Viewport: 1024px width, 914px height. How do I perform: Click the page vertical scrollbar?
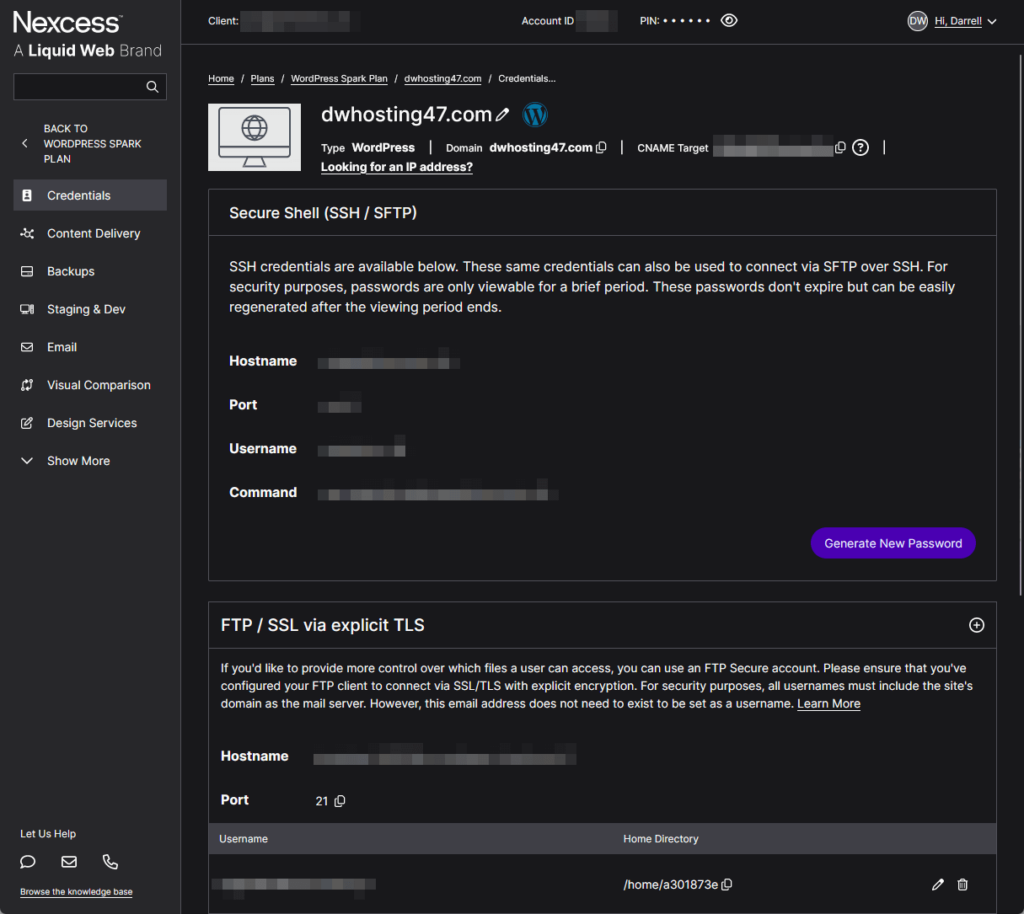[x=1021, y=324]
